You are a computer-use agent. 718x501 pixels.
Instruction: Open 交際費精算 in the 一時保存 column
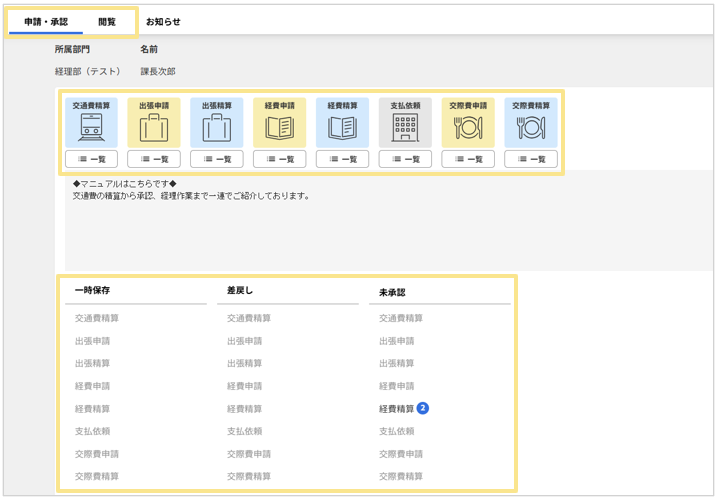click(96, 477)
